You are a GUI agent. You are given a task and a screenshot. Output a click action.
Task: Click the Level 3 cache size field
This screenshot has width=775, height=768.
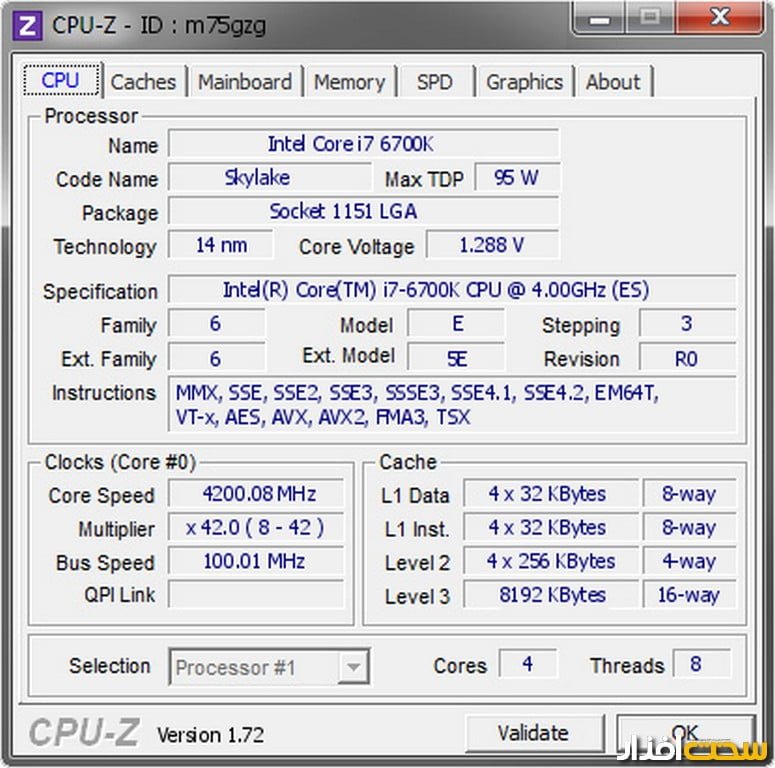[551, 595]
